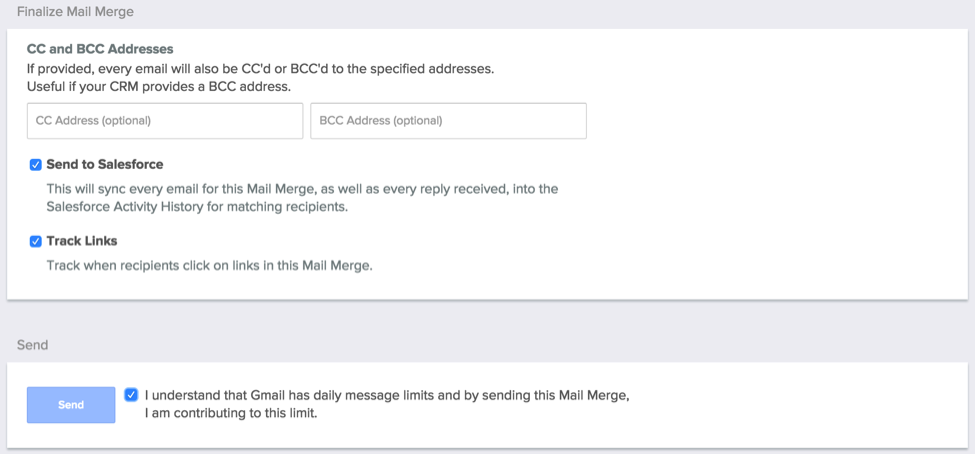Click the CC Address input field
Viewport: 975px width, 455px height.
(165, 121)
